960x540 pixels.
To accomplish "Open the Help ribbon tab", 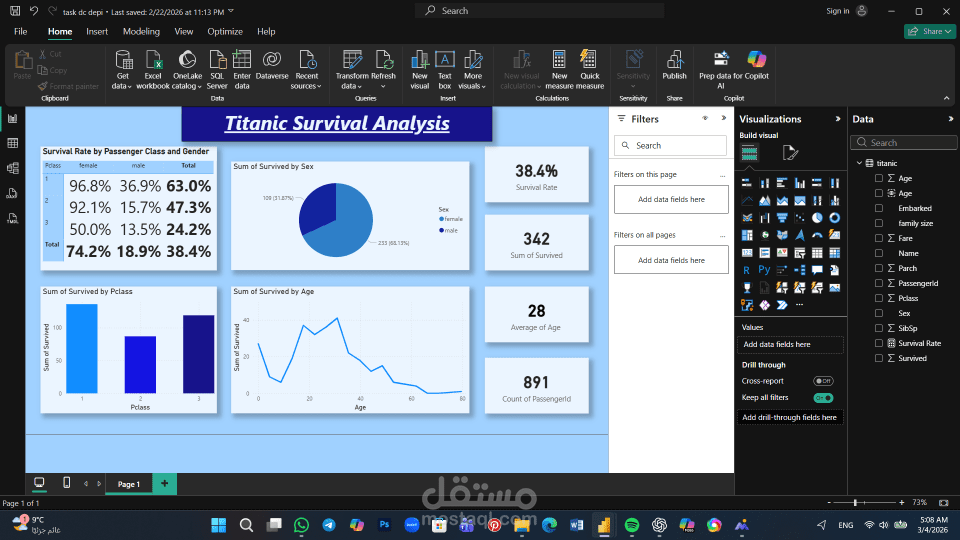I will pos(266,32).
